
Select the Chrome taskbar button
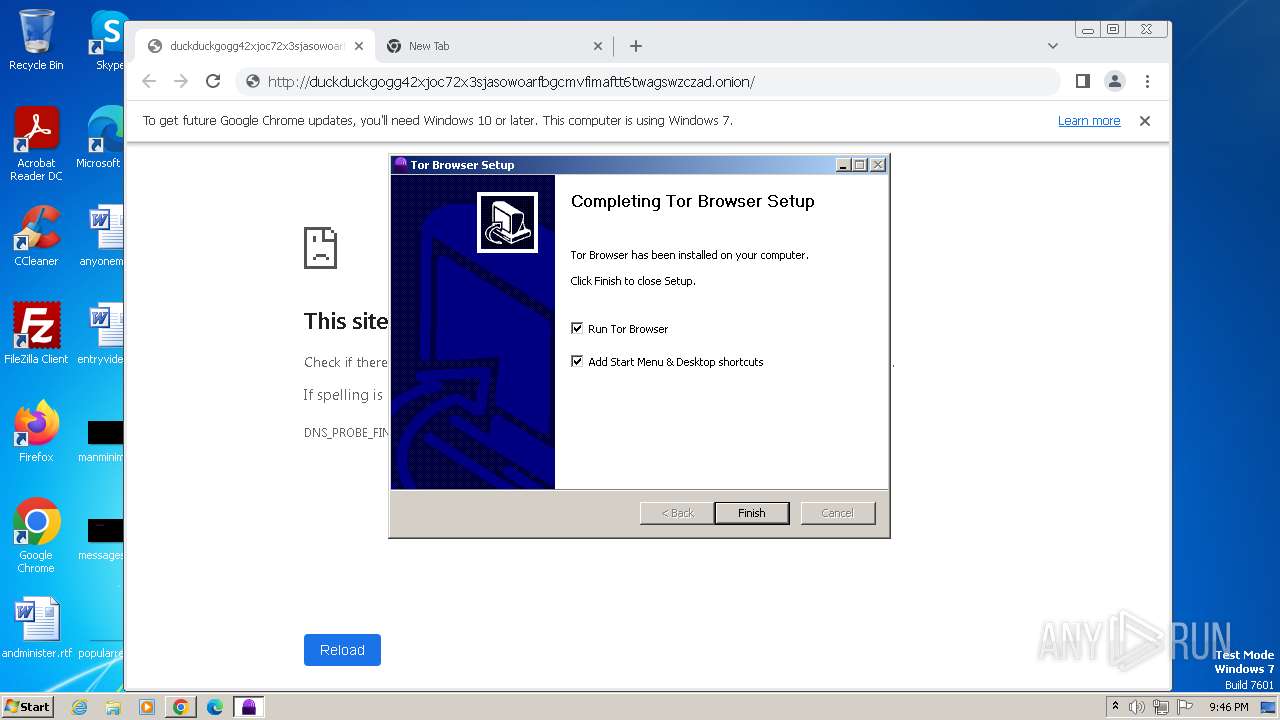click(181, 707)
